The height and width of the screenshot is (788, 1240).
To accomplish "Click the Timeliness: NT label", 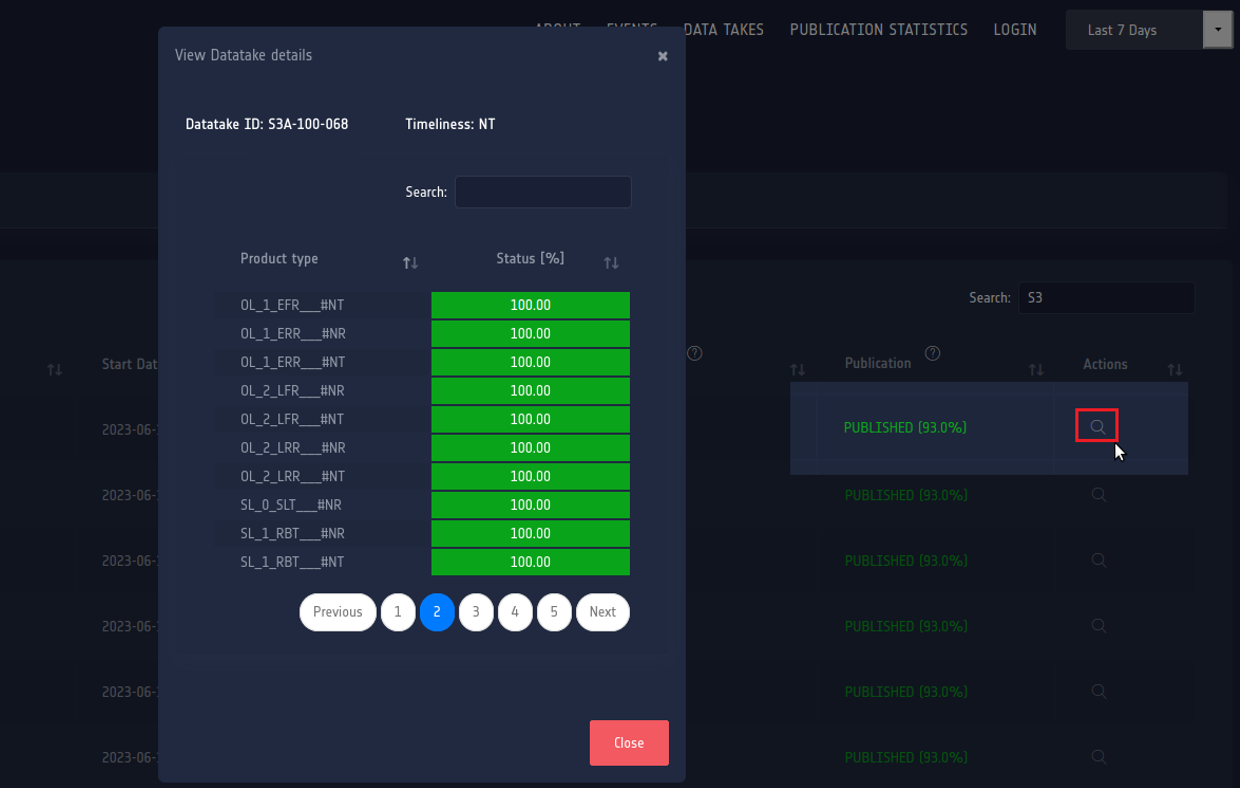I will (450, 124).
